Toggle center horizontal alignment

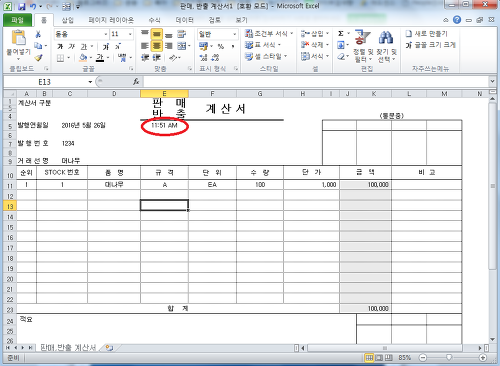(157, 46)
